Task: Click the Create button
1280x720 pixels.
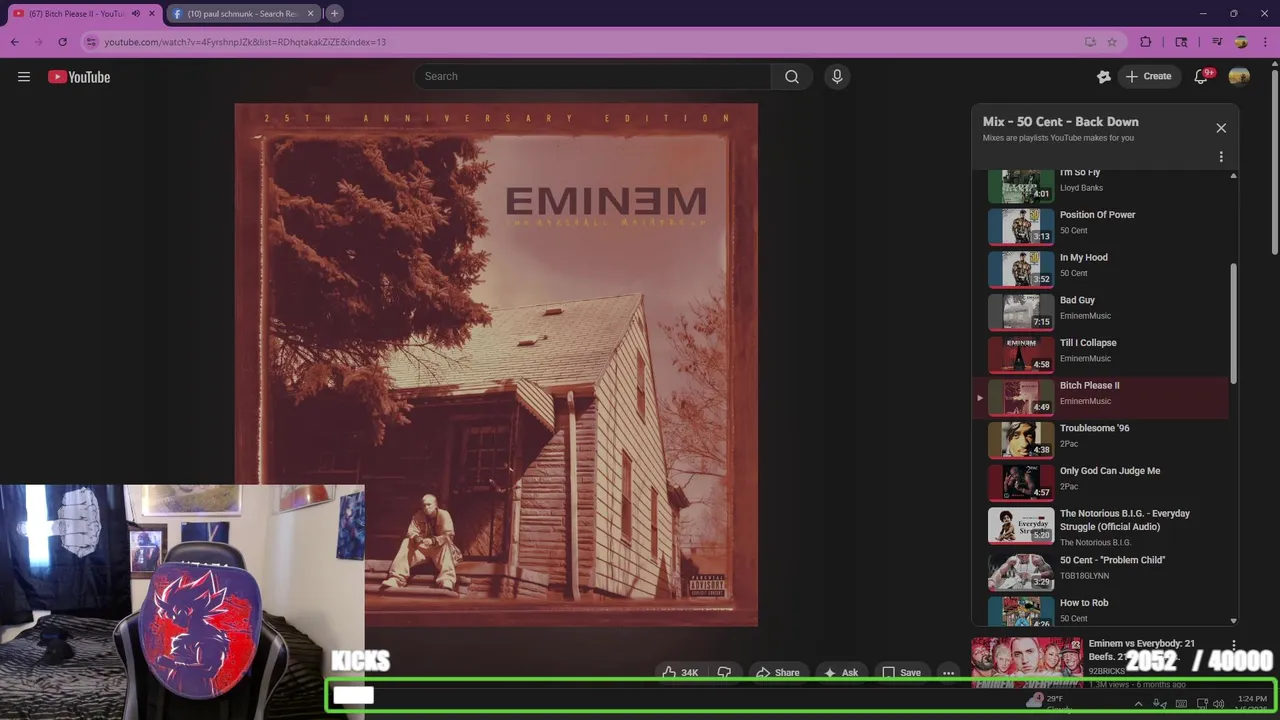Action: click(1148, 77)
